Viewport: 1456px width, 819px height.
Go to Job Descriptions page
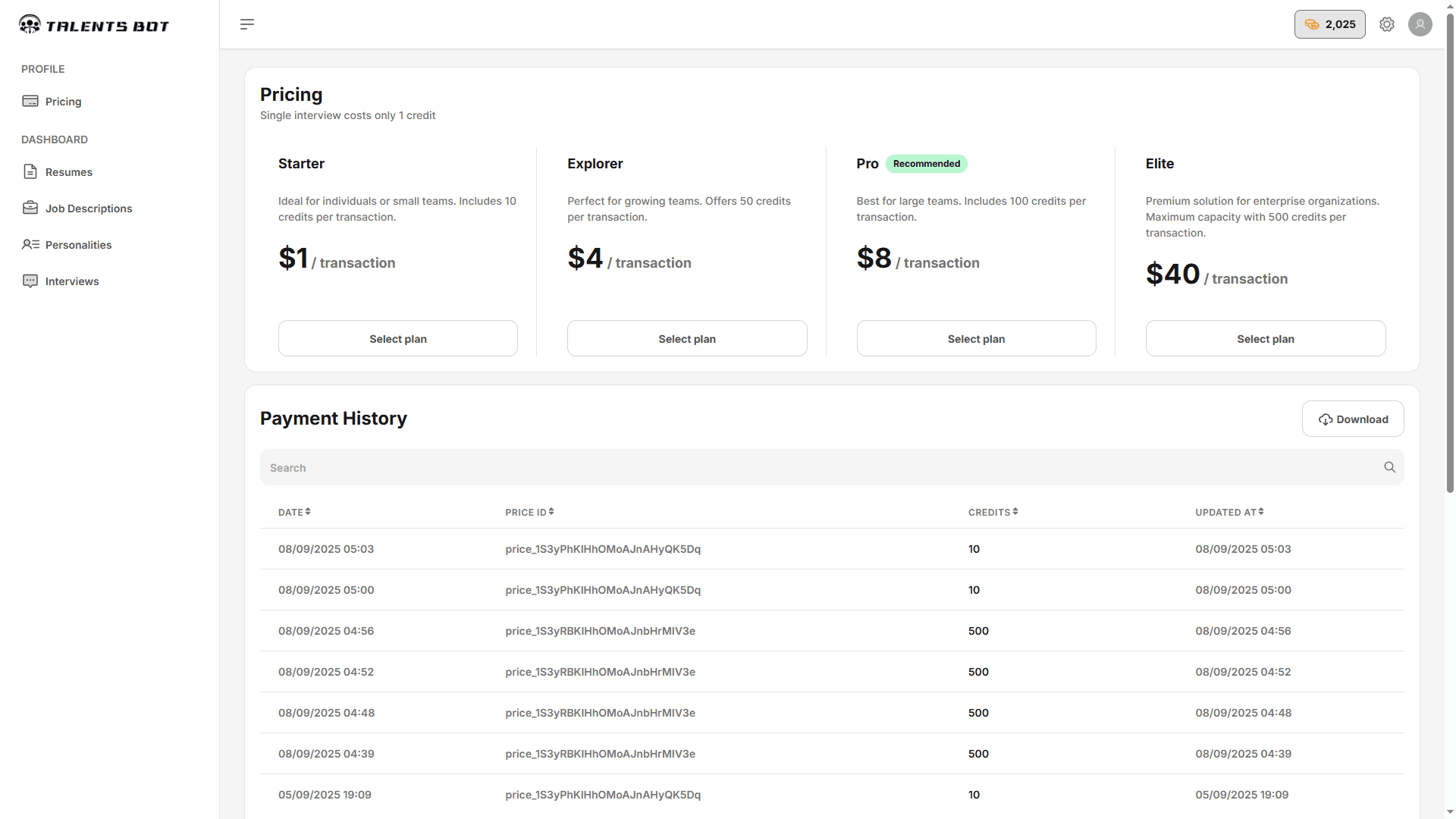point(88,209)
